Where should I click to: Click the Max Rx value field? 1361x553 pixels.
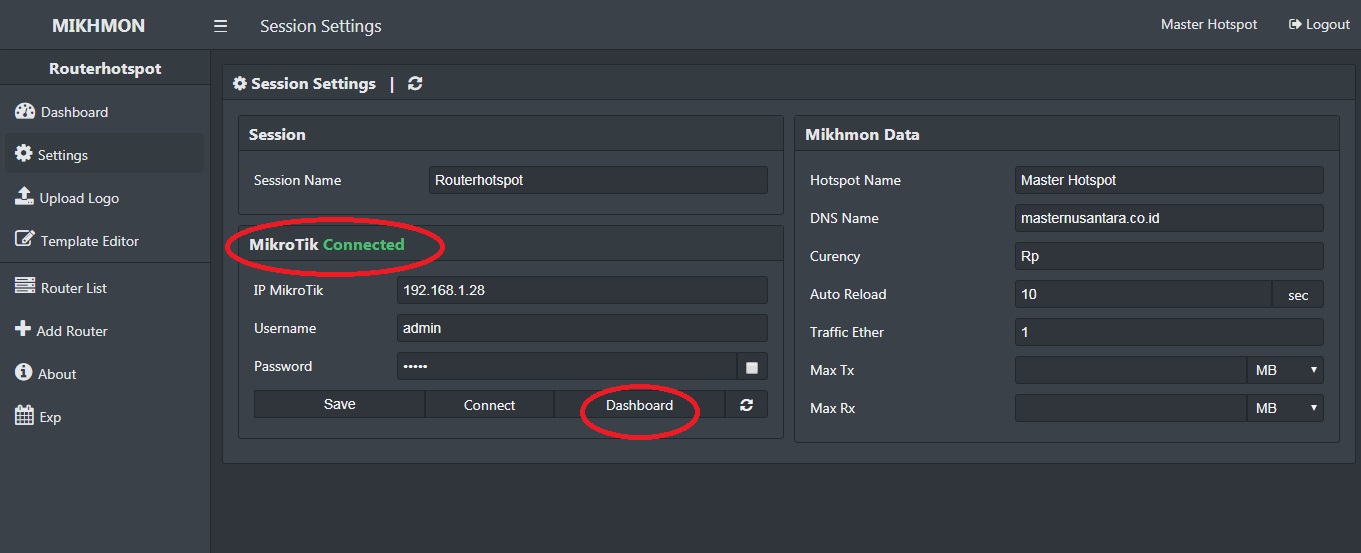point(1131,408)
